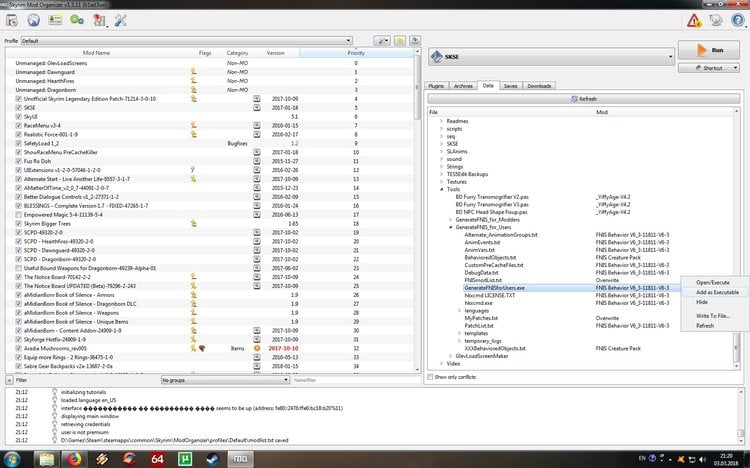Click the restore backup icon above mod list
The width and height of the screenshot is (750, 468).
tap(400, 41)
